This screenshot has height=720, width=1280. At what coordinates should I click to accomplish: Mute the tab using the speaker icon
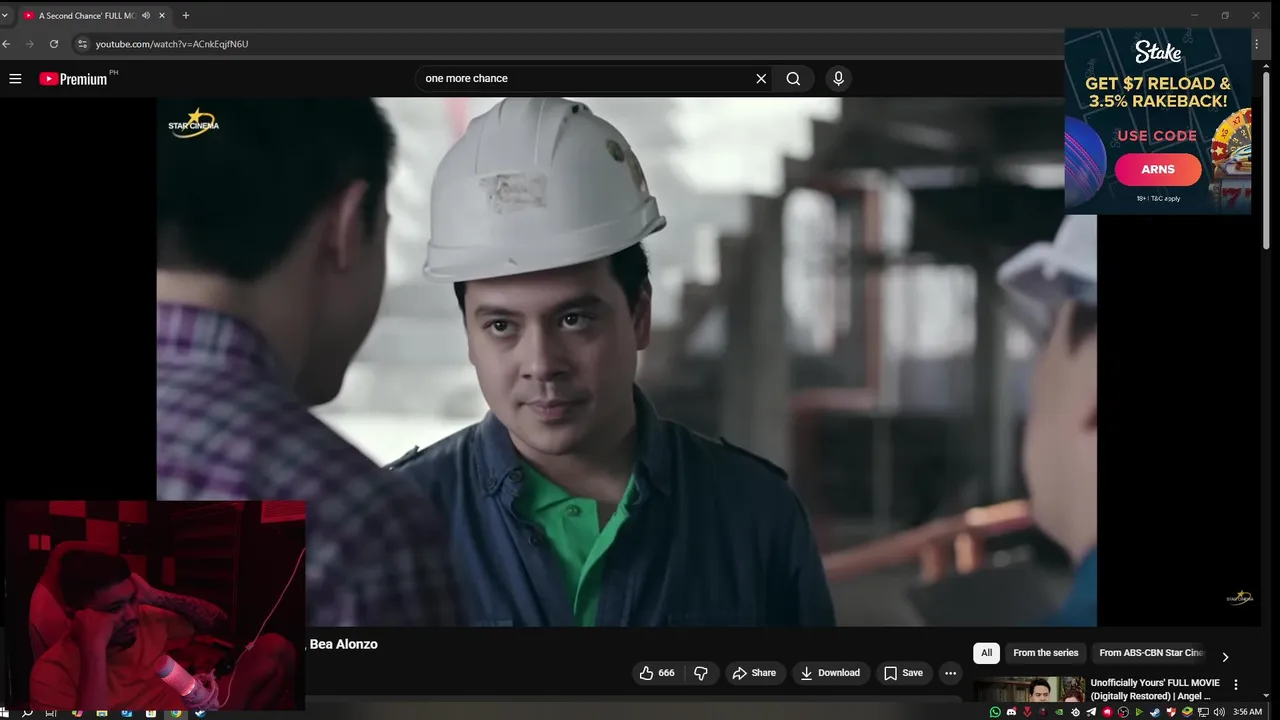(146, 15)
